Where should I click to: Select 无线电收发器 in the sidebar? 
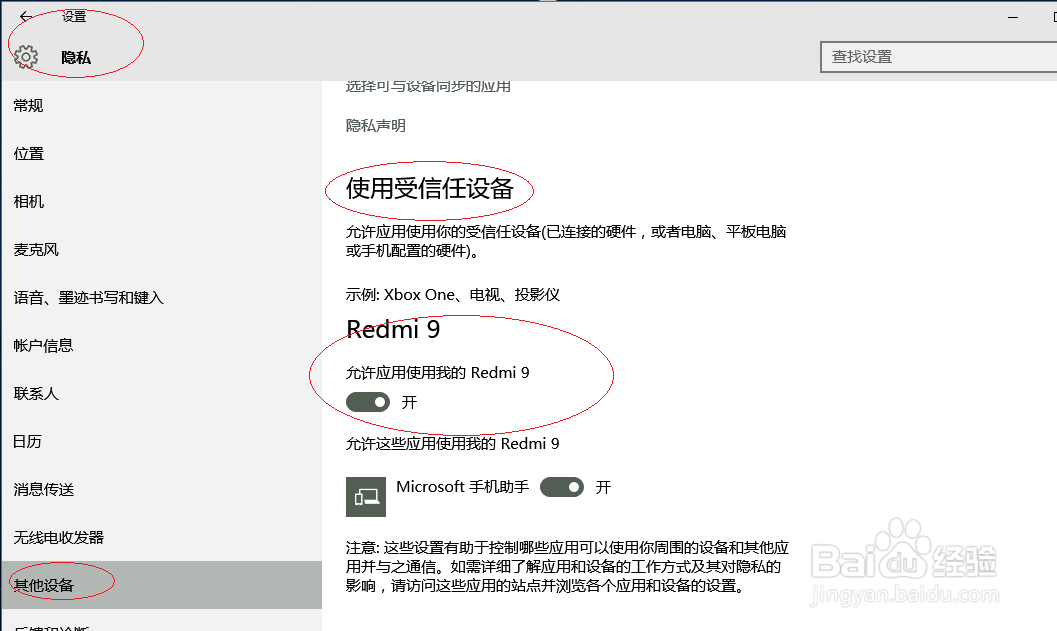162,537
